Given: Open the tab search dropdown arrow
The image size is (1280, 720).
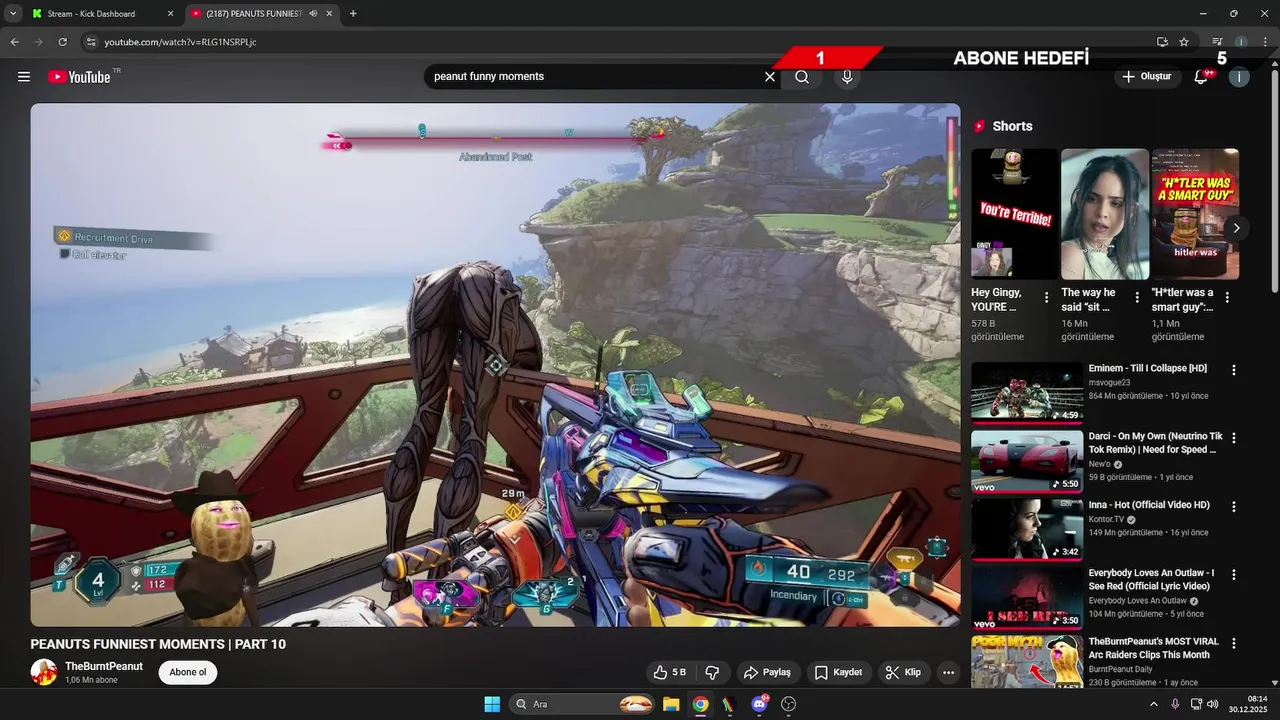Looking at the screenshot, I should 13,14.
